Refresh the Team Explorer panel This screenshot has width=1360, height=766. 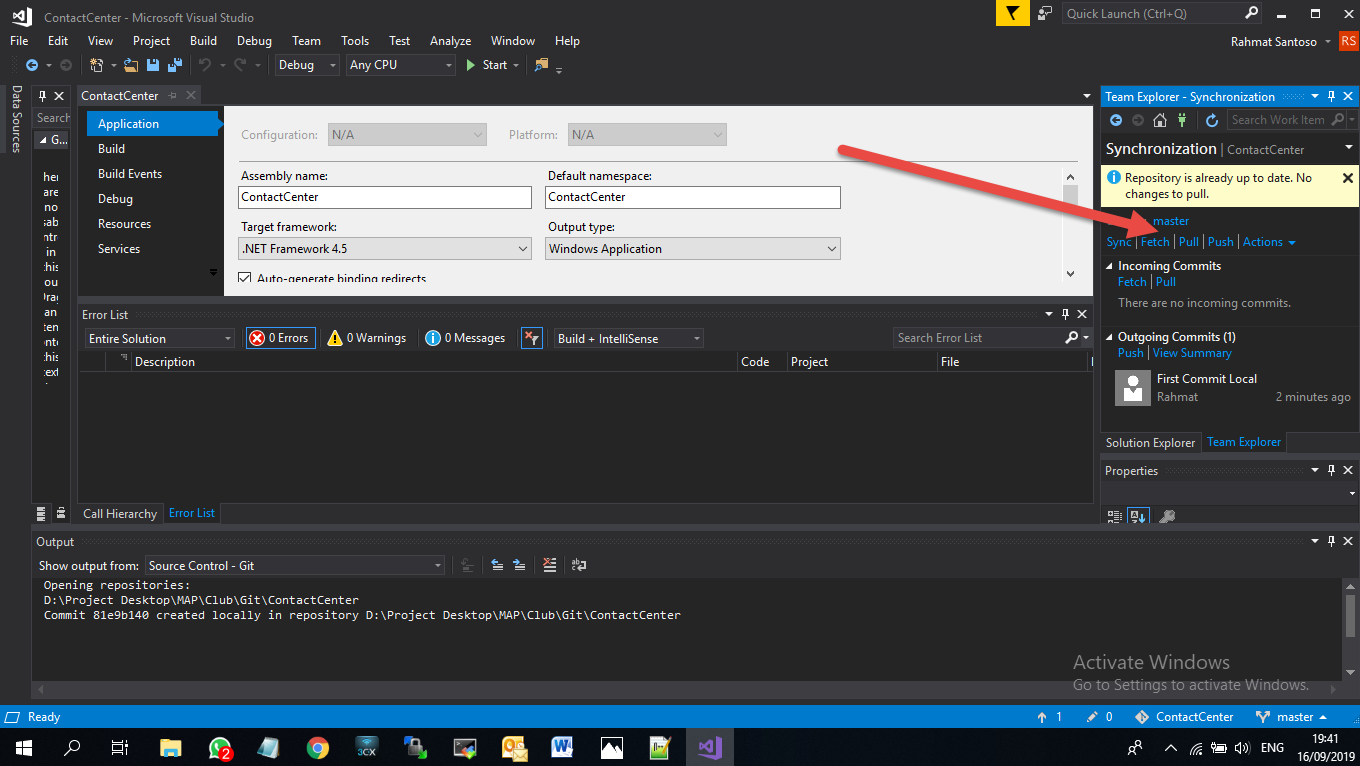click(1212, 120)
